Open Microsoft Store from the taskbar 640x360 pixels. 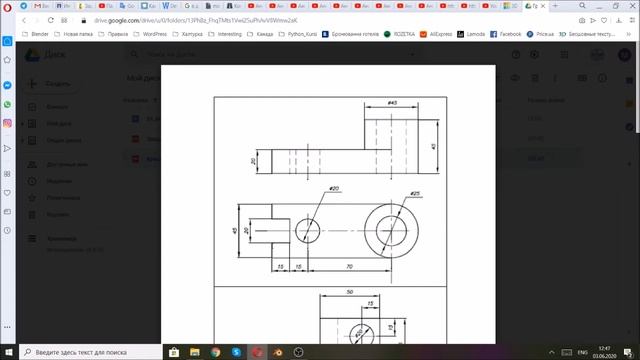point(174,352)
